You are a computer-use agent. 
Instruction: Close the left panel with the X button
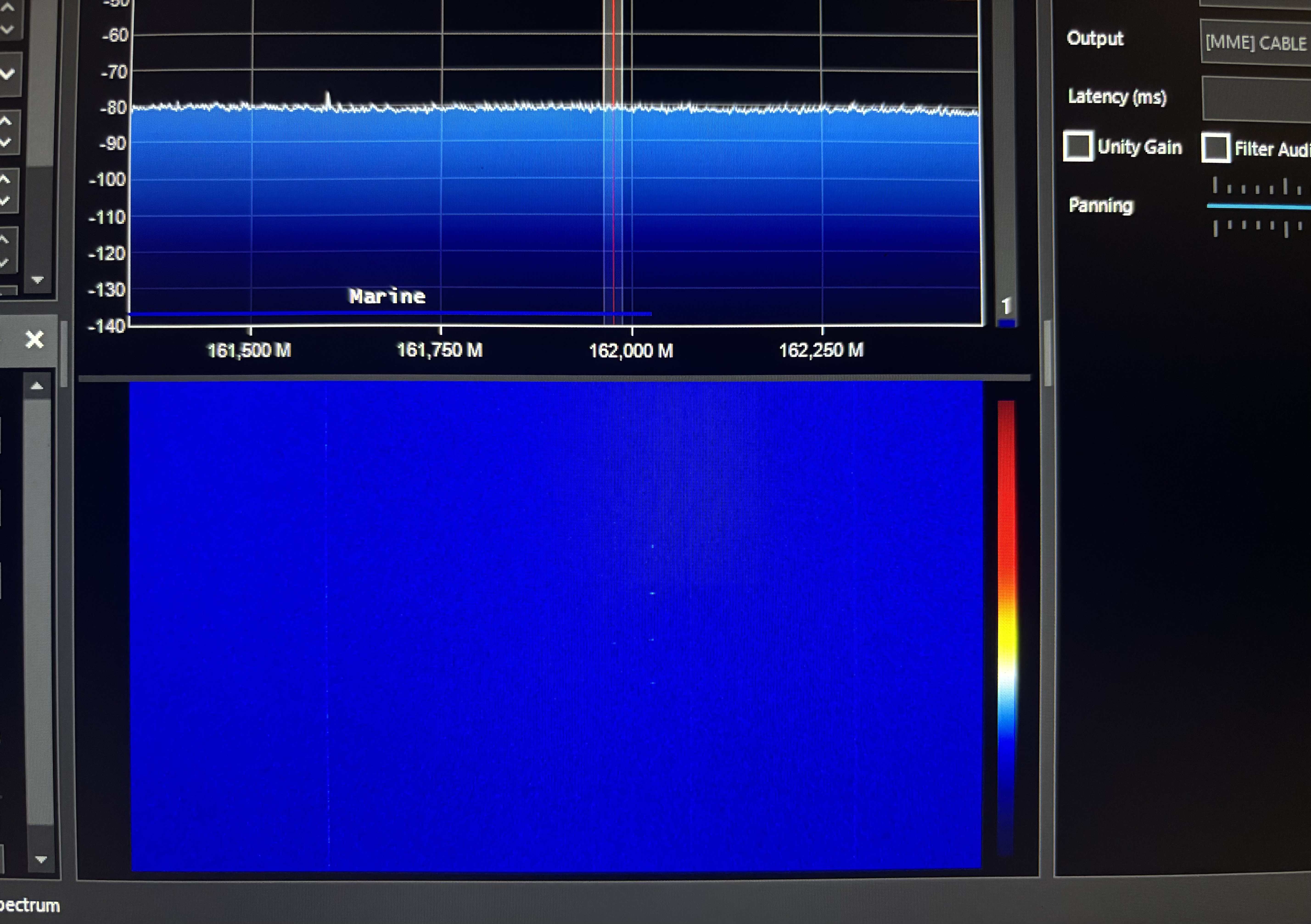[x=34, y=340]
